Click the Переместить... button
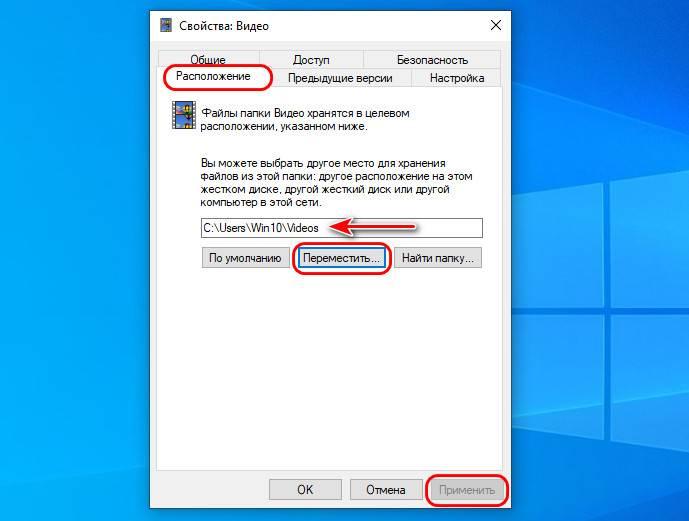The width and height of the screenshot is (689, 521). coord(341,258)
